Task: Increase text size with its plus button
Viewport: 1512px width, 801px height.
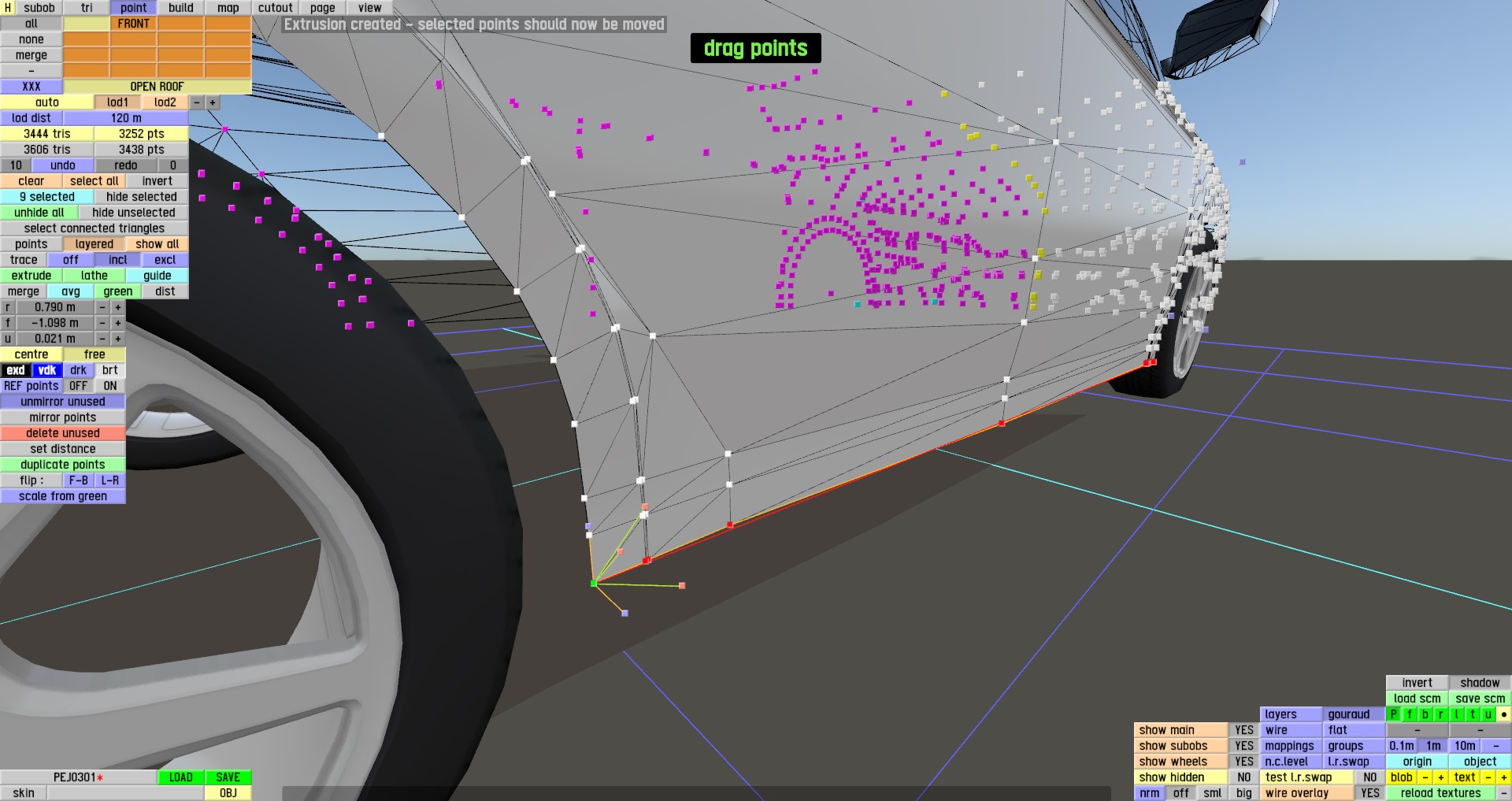Action: 1504,777
